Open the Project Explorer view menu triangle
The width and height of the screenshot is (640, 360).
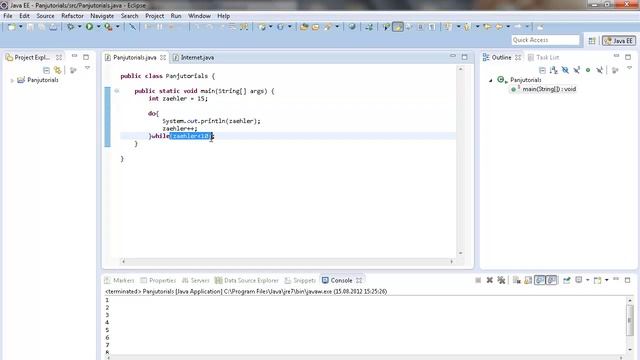pos(87,69)
